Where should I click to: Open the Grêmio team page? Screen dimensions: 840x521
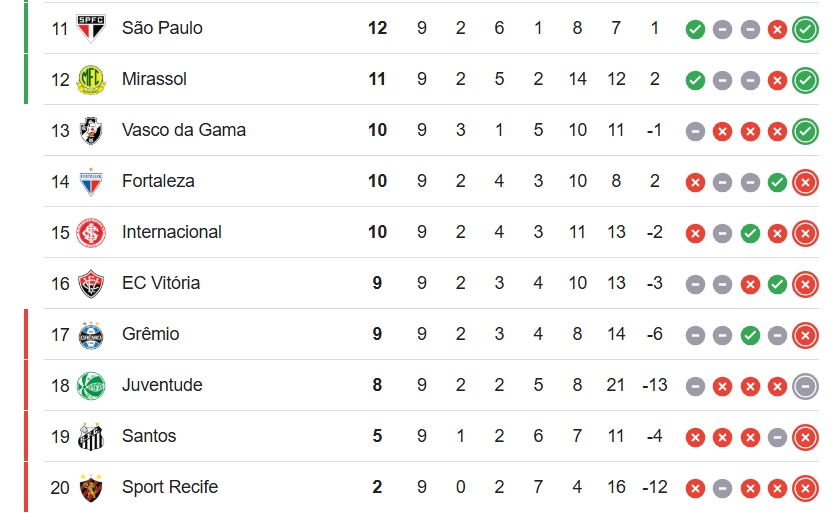(151, 334)
